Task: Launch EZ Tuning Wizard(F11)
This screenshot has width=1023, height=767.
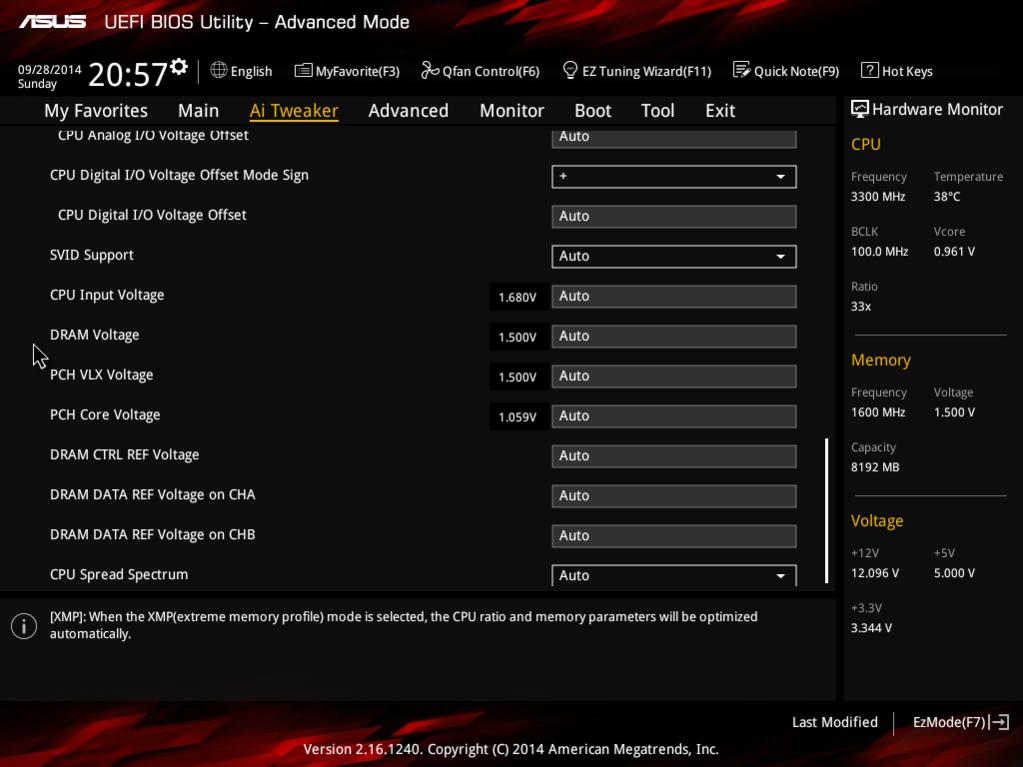Action: pyautogui.click(x=637, y=71)
